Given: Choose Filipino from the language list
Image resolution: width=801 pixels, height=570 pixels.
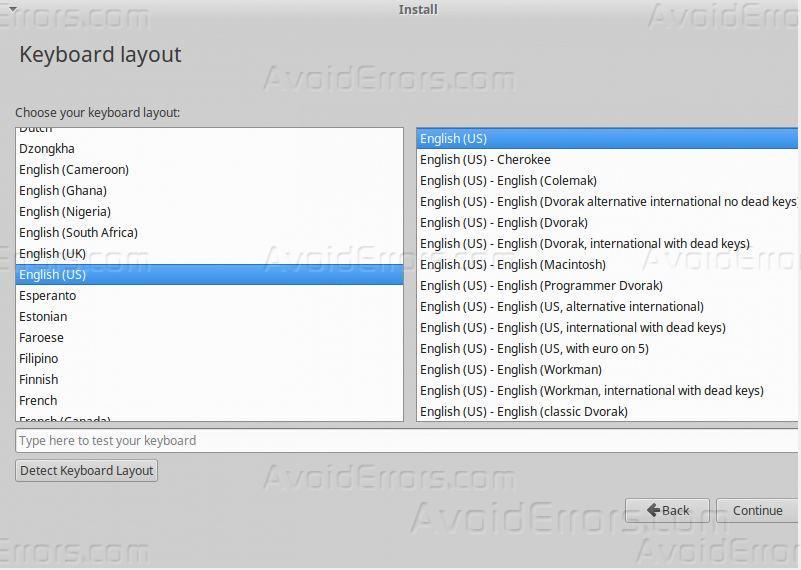Looking at the screenshot, I should coord(39,358).
